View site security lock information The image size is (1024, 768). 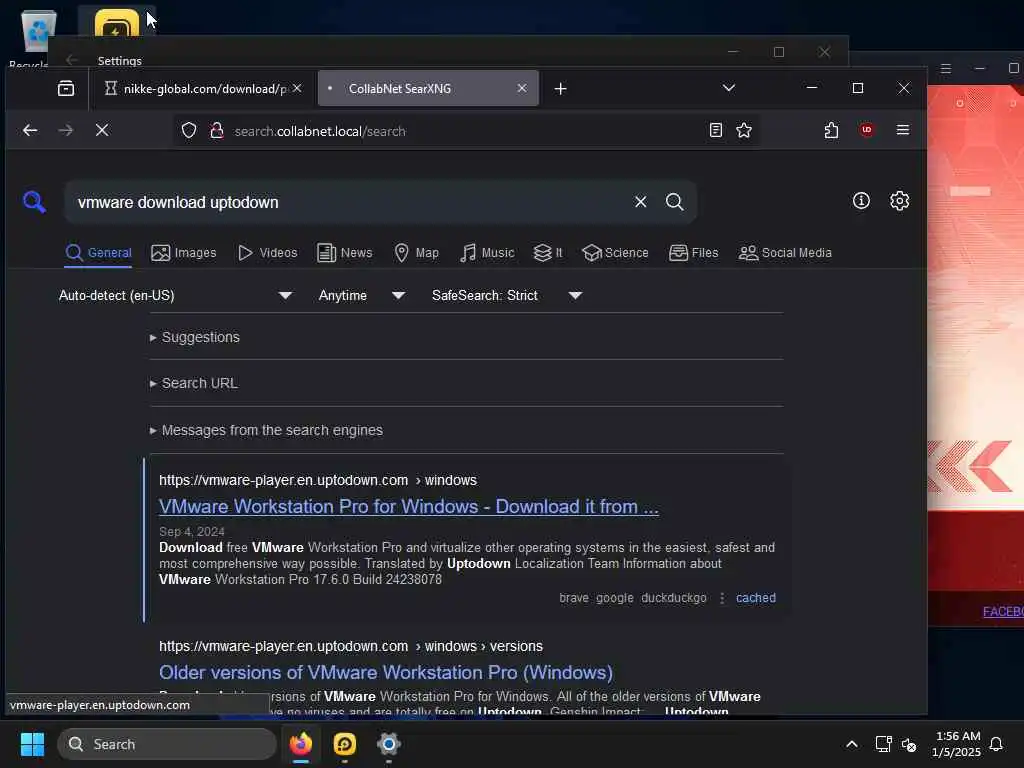pyautogui.click(x=216, y=131)
